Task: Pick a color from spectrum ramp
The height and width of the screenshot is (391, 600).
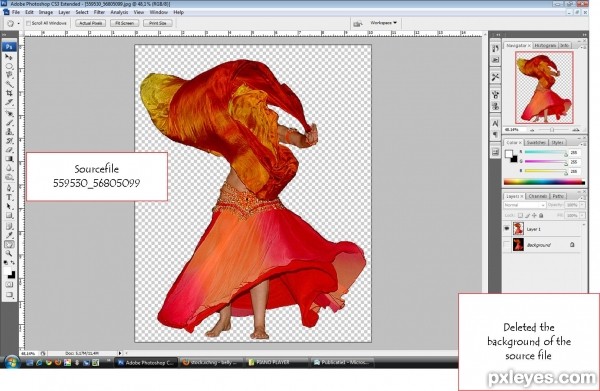Action: point(544,182)
